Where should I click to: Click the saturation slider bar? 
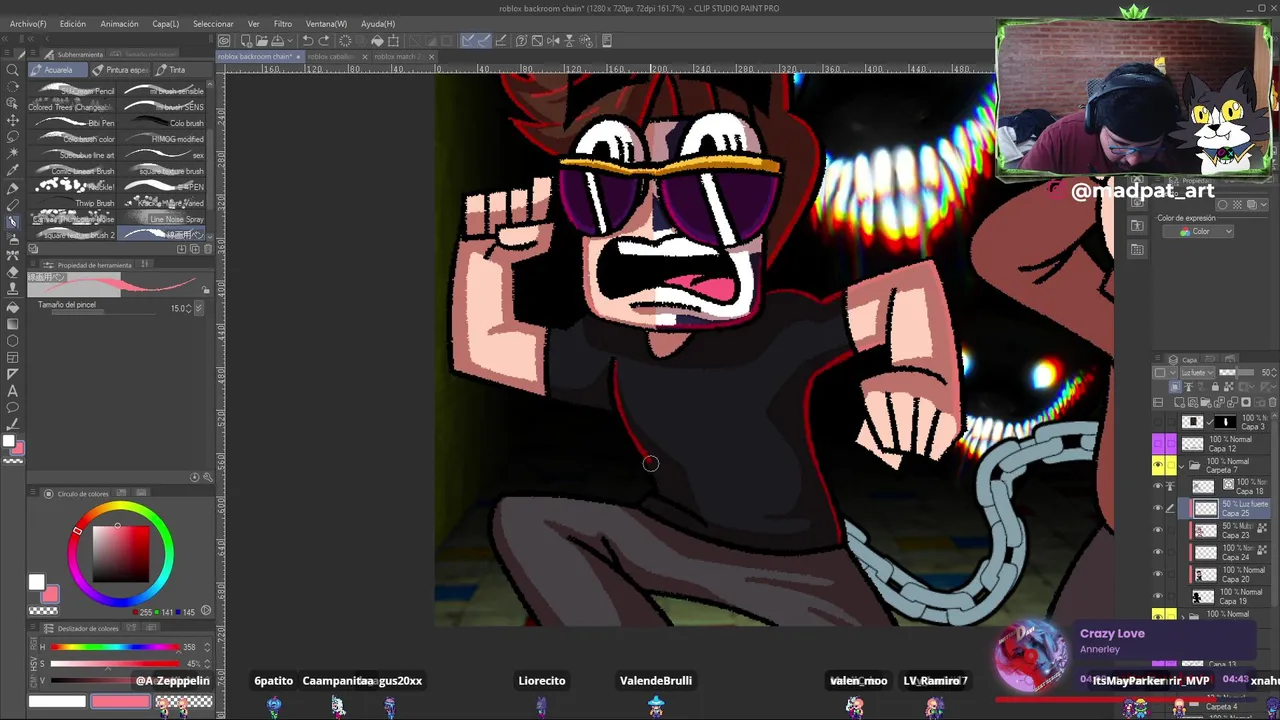click(116, 664)
